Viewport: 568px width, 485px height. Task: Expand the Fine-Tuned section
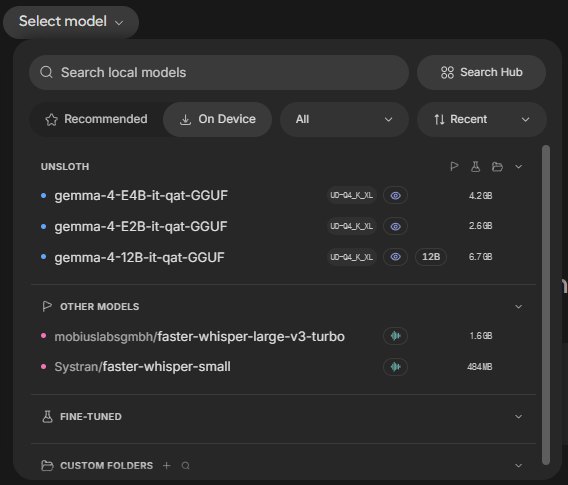click(519, 417)
